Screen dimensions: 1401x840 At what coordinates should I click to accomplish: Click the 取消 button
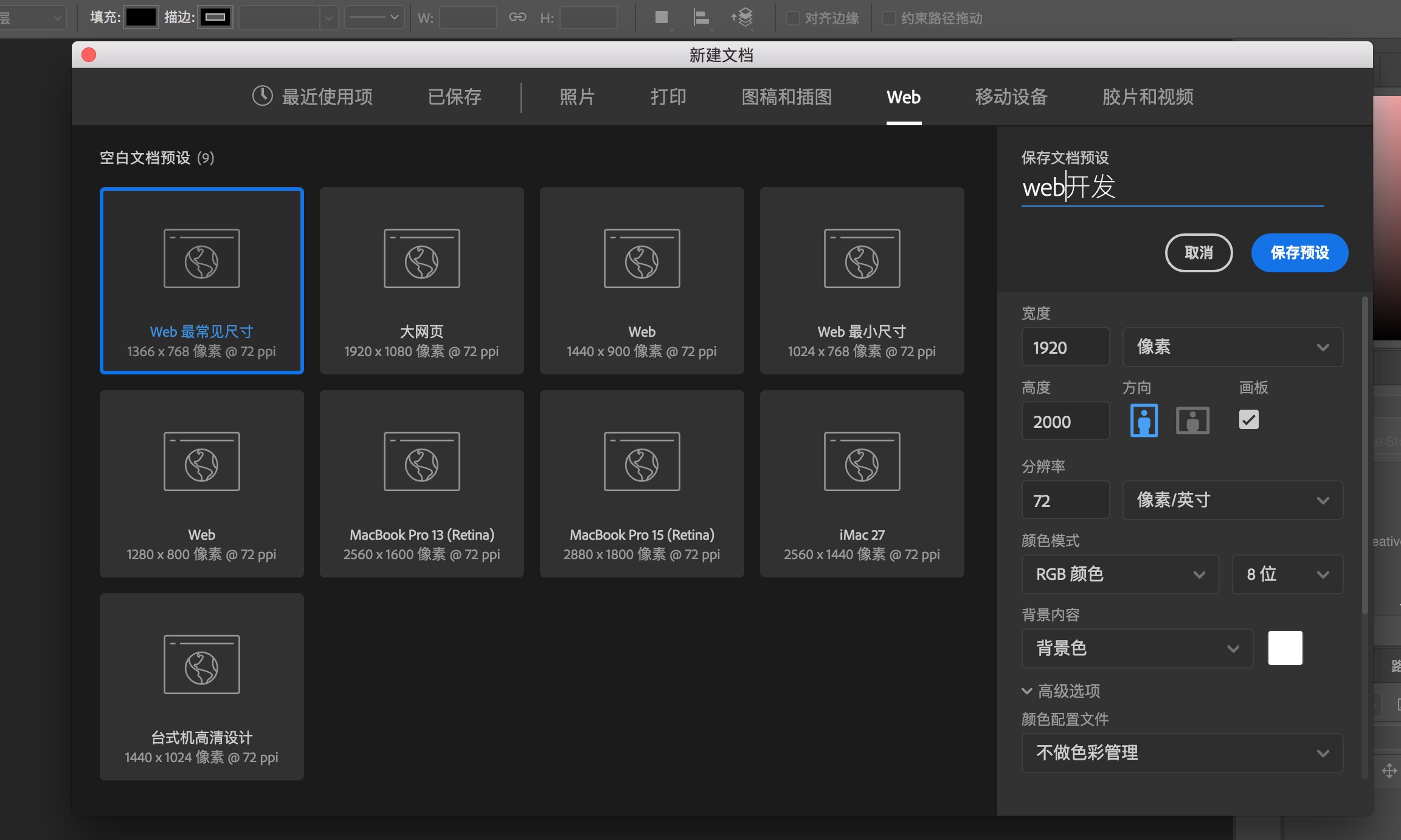pos(1199,253)
